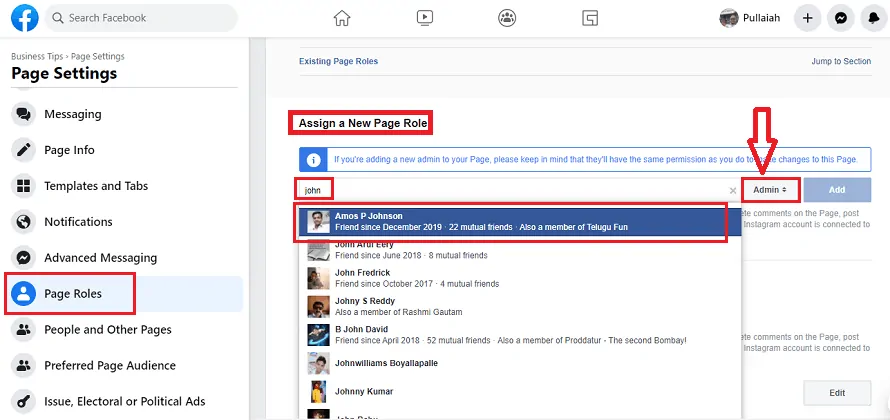
Task: Click the Messaging chat bubbles icon
Action: [23, 114]
